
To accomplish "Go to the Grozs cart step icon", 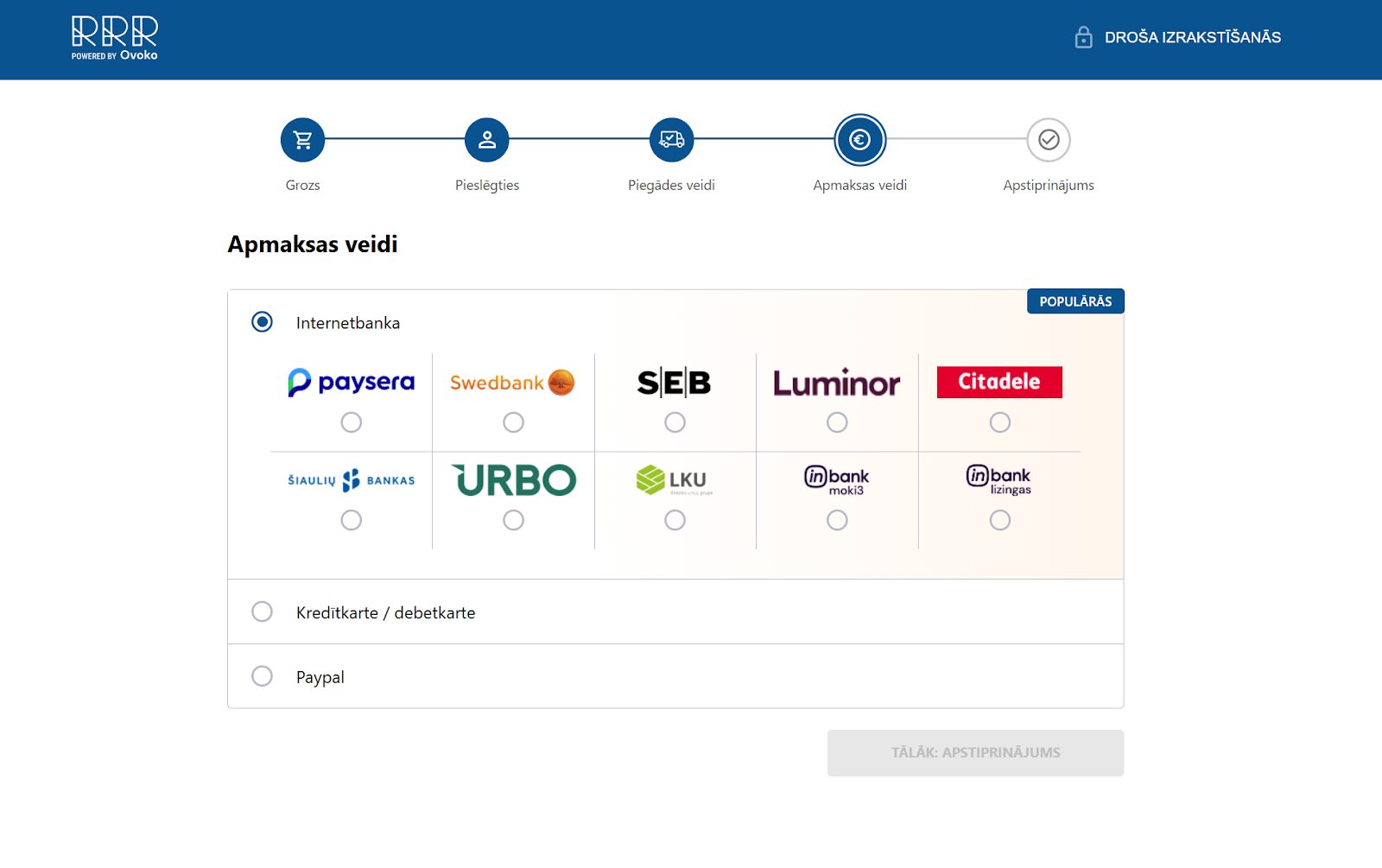I will tap(302, 140).
